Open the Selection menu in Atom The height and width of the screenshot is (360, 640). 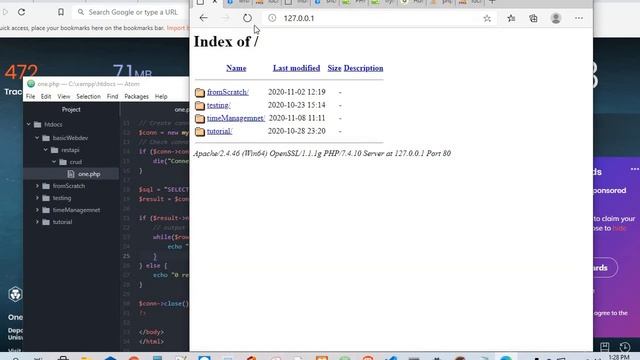click(88, 96)
